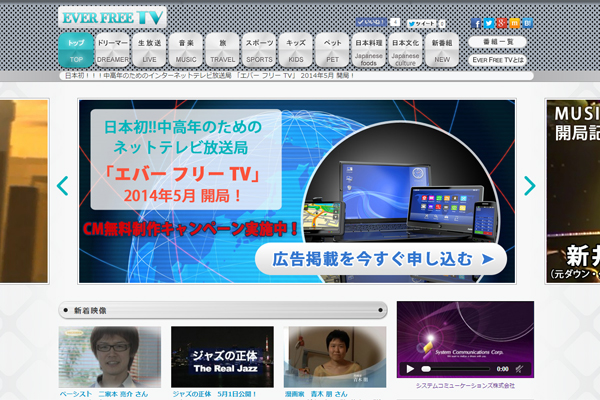The image size is (600, 400).
Task: Open the Japanese culture (日本文化) category
Action: coord(406,50)
